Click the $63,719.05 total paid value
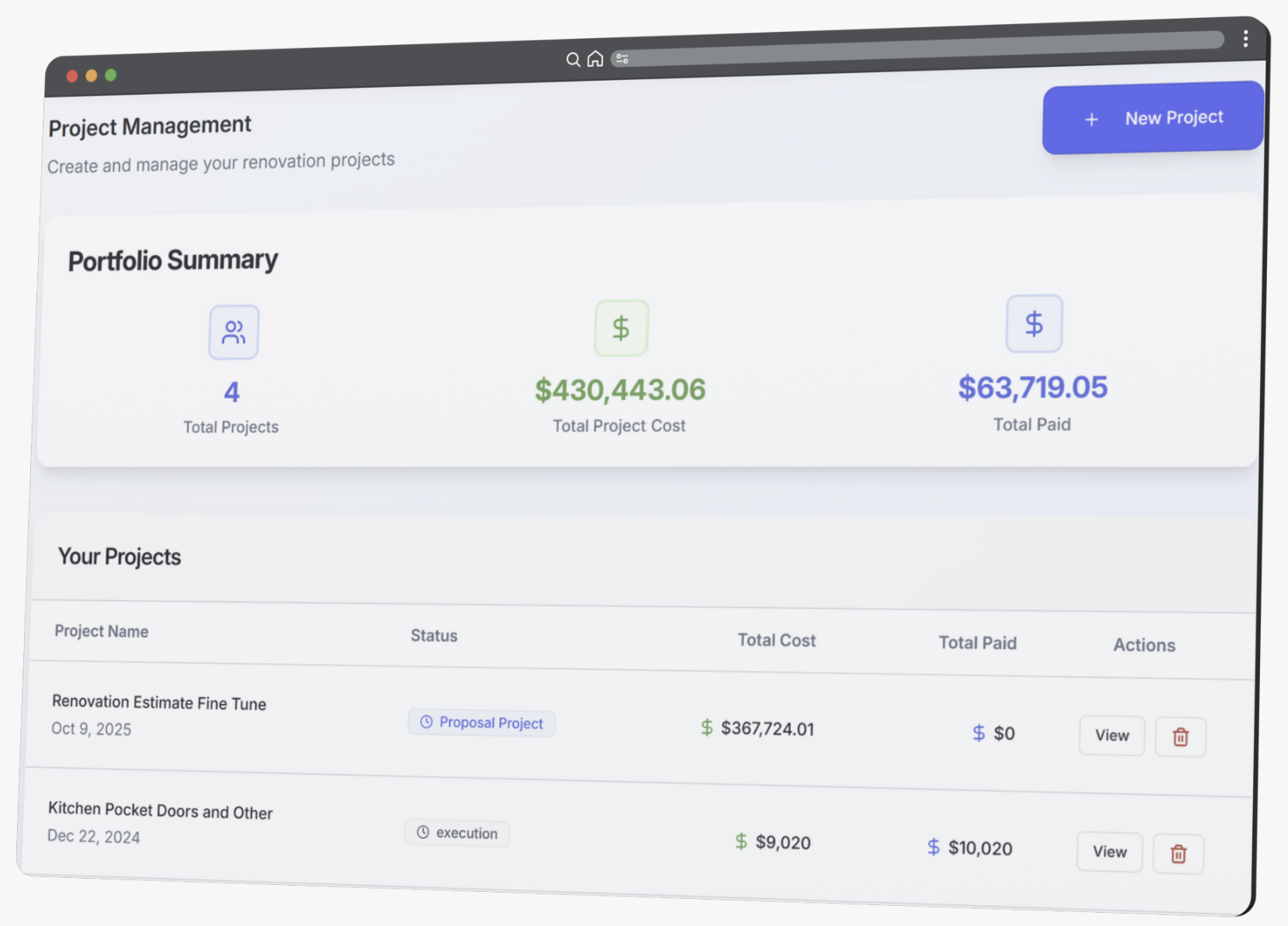This screenshot has width=1288, height=926. click(1033, 387)
